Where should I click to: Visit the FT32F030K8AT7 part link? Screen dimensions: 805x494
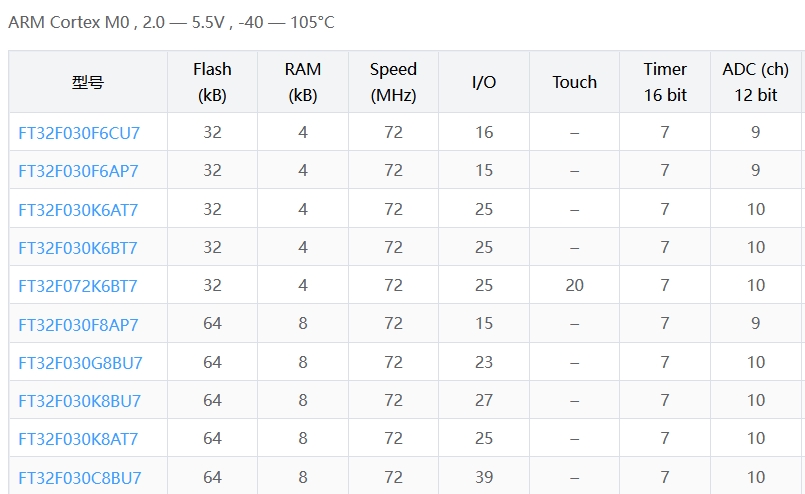pyautogui.click(x=78, y=439)
